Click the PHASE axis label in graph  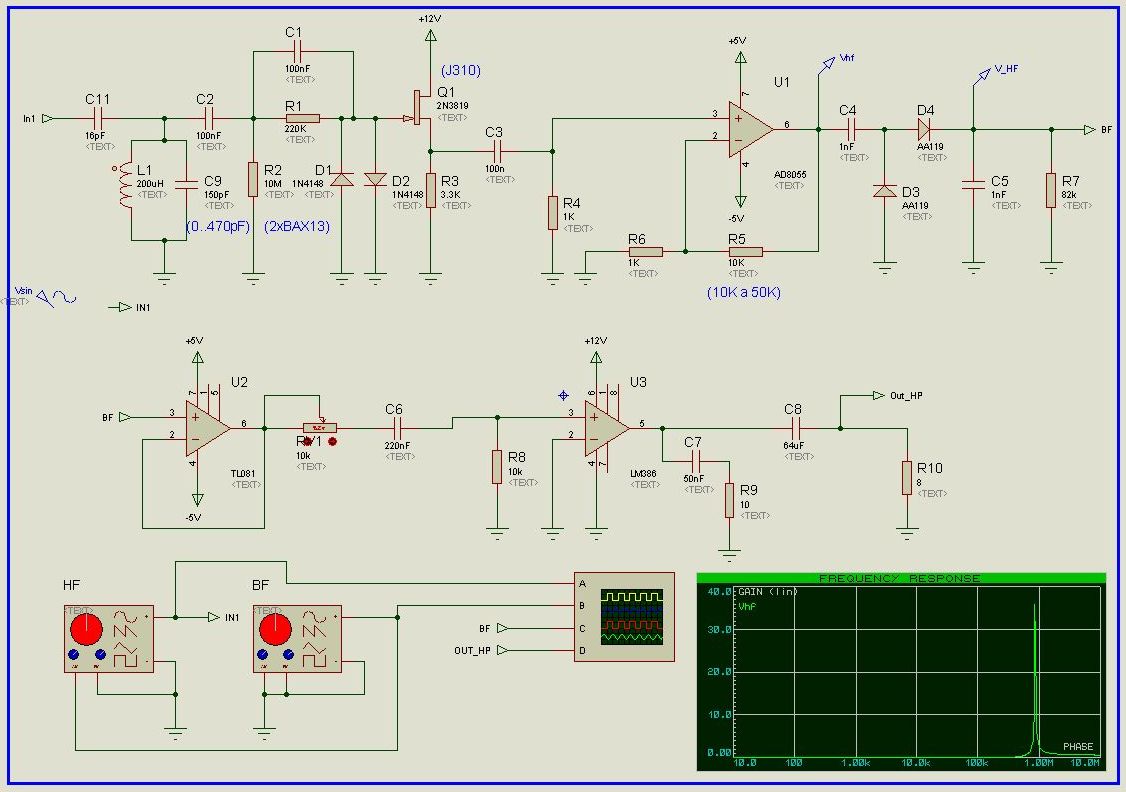pyautogui.click(x=1078, y=747)
